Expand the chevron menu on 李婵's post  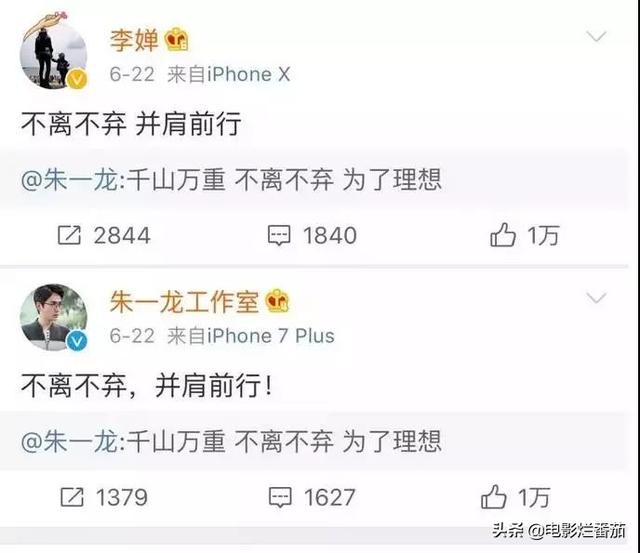pos(596,37)
